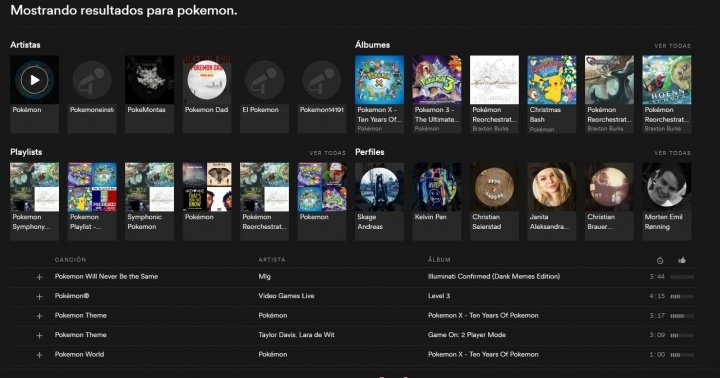Play the Pokémon artist via play button
The image size is (720, 378).
[x=34, y=80]
